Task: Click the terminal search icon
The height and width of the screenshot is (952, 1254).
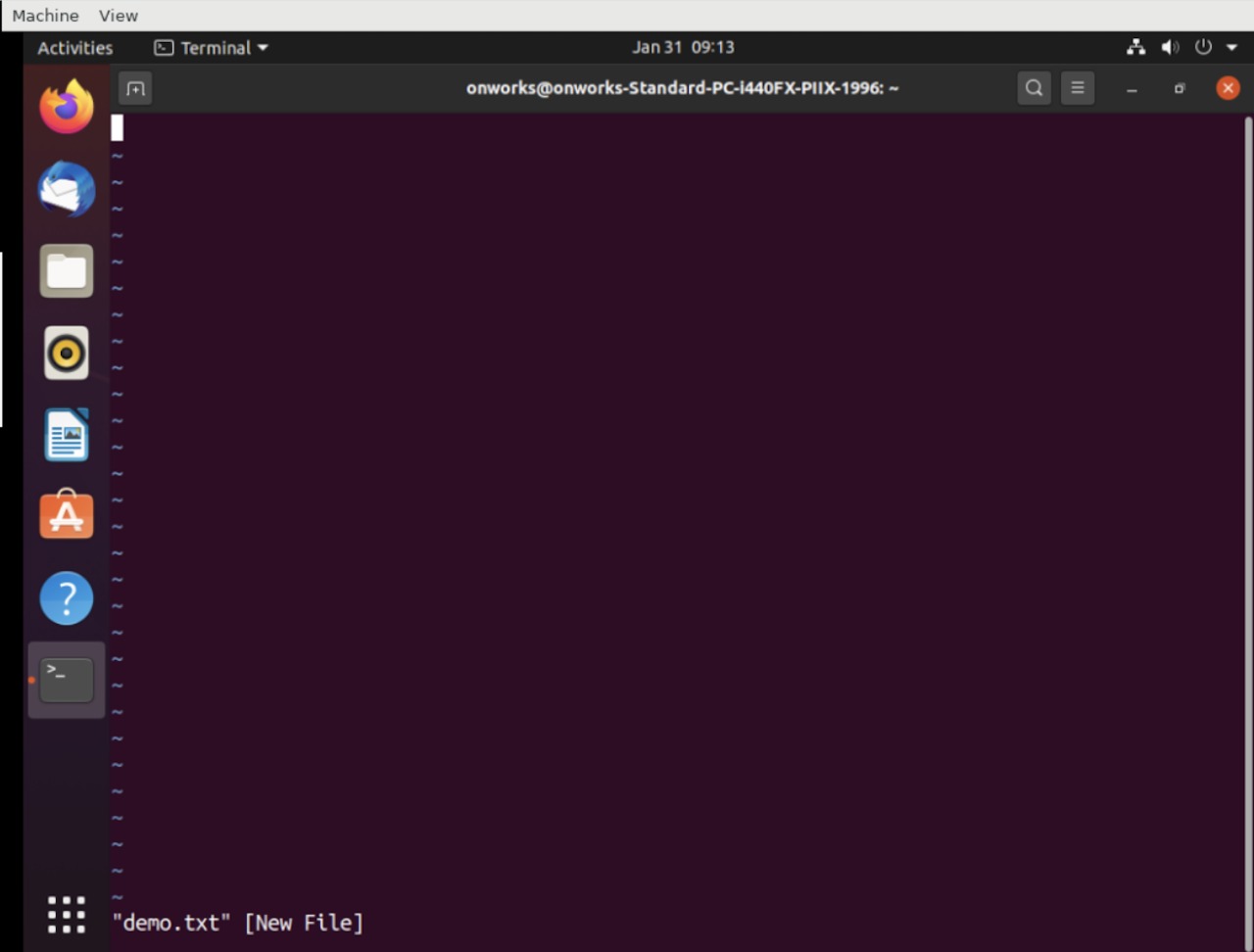Action: [1034, 88]
